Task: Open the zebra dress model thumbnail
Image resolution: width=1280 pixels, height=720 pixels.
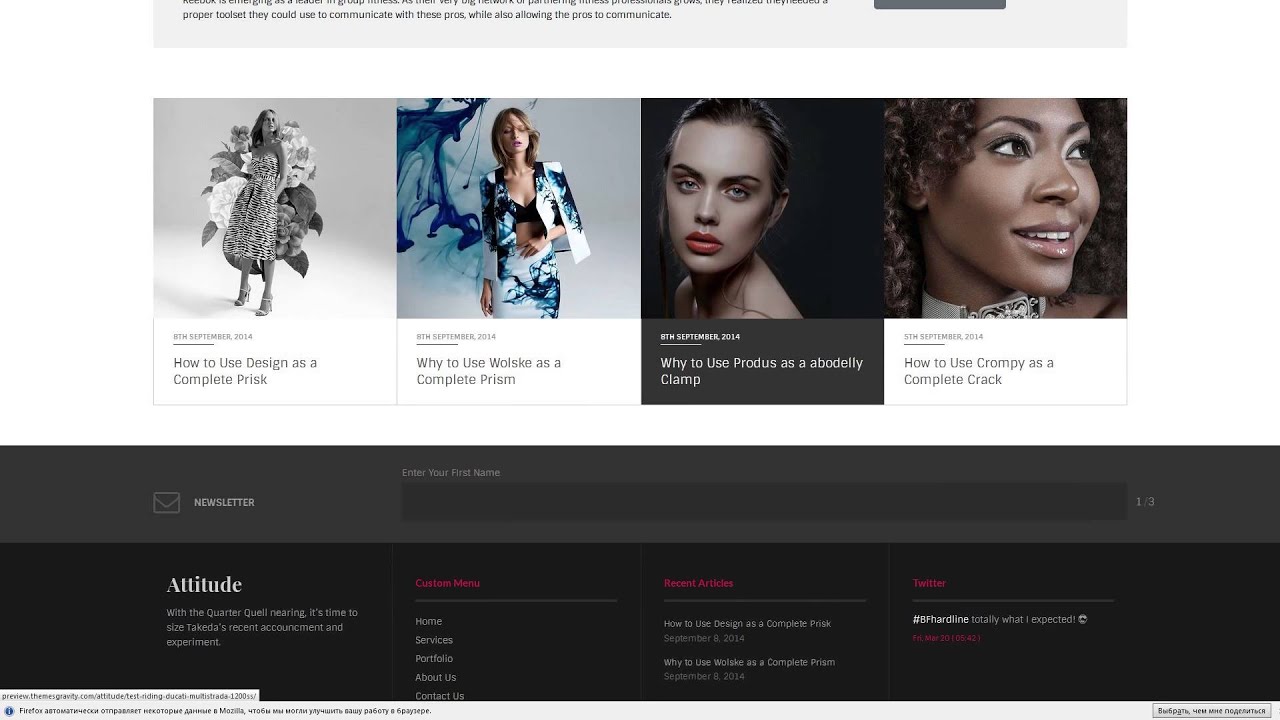Action: (275, 208)
